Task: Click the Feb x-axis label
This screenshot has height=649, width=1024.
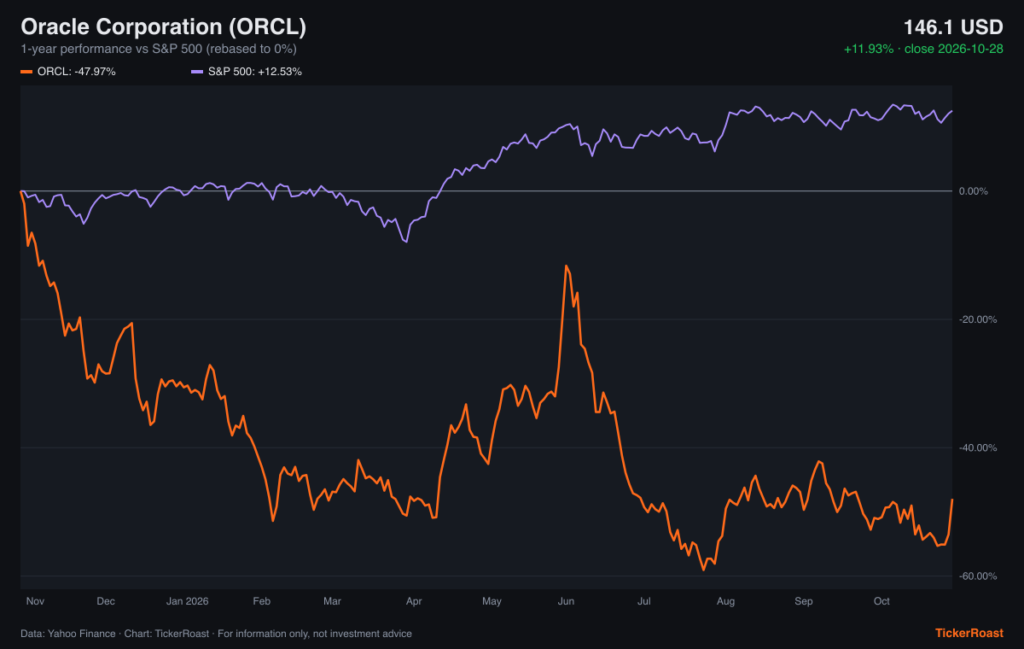Action: 261,601
